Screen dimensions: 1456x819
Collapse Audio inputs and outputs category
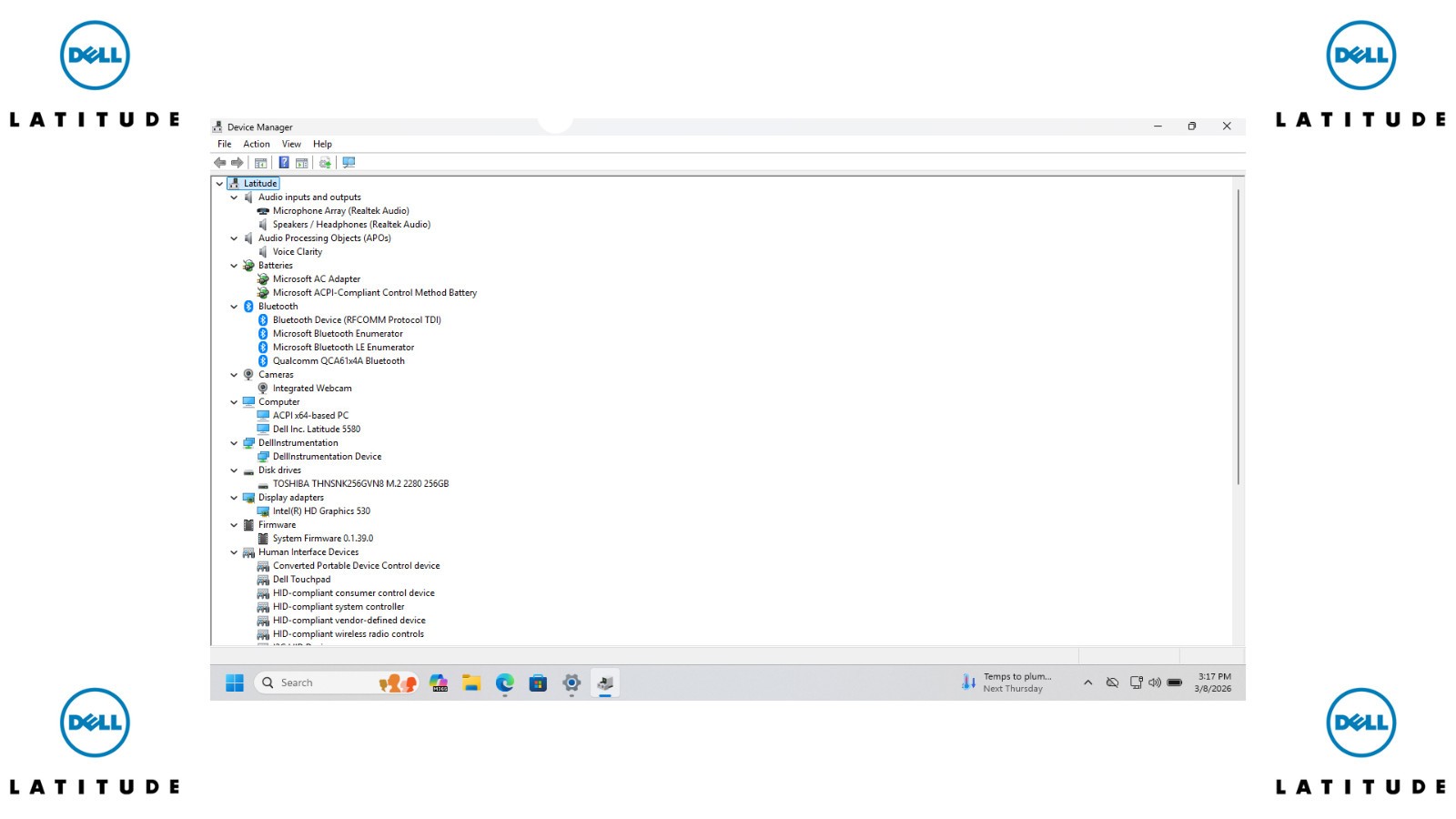[234, 197]
